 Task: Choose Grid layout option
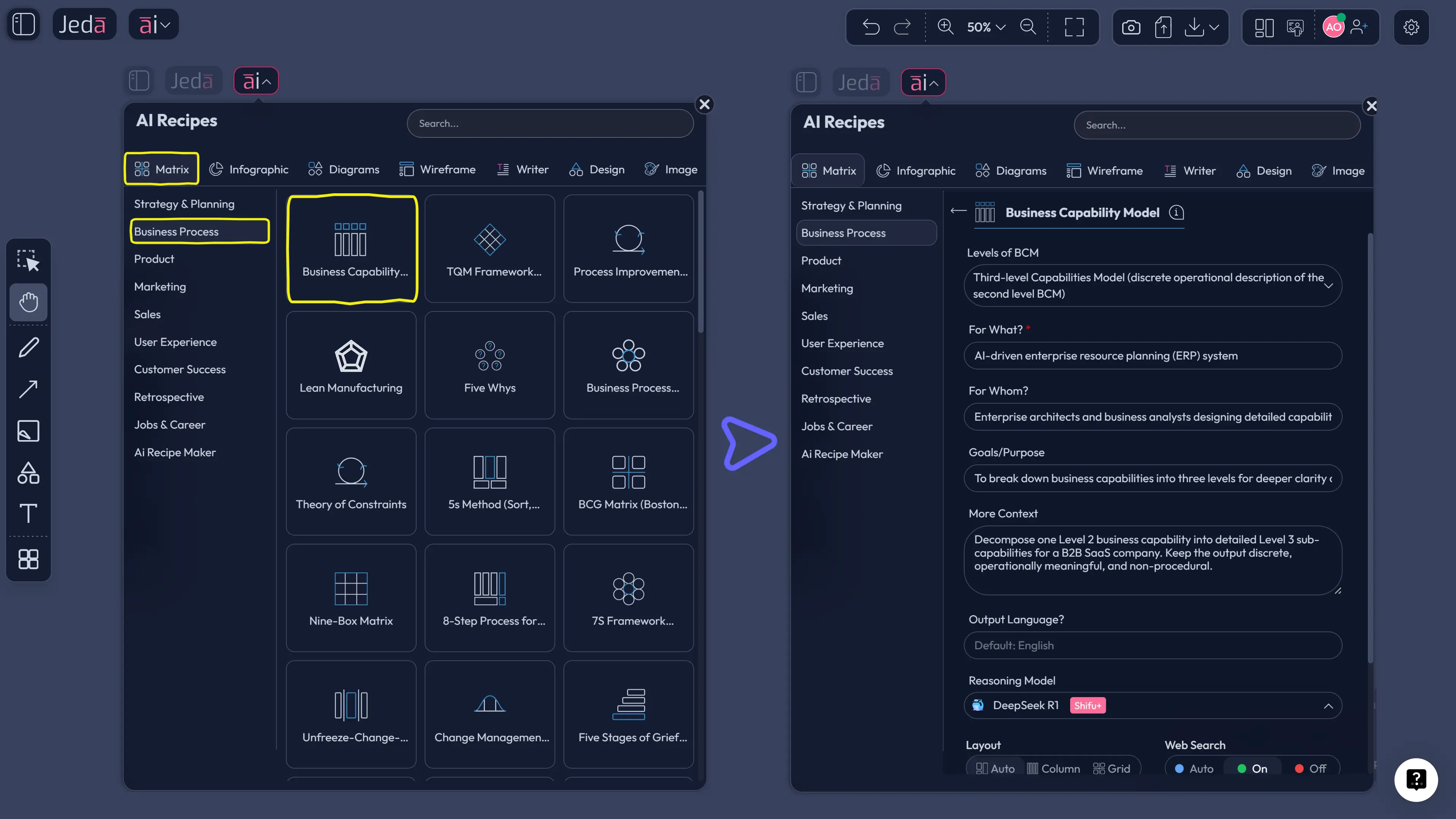pyautogui.click(x=1111, y=768)
